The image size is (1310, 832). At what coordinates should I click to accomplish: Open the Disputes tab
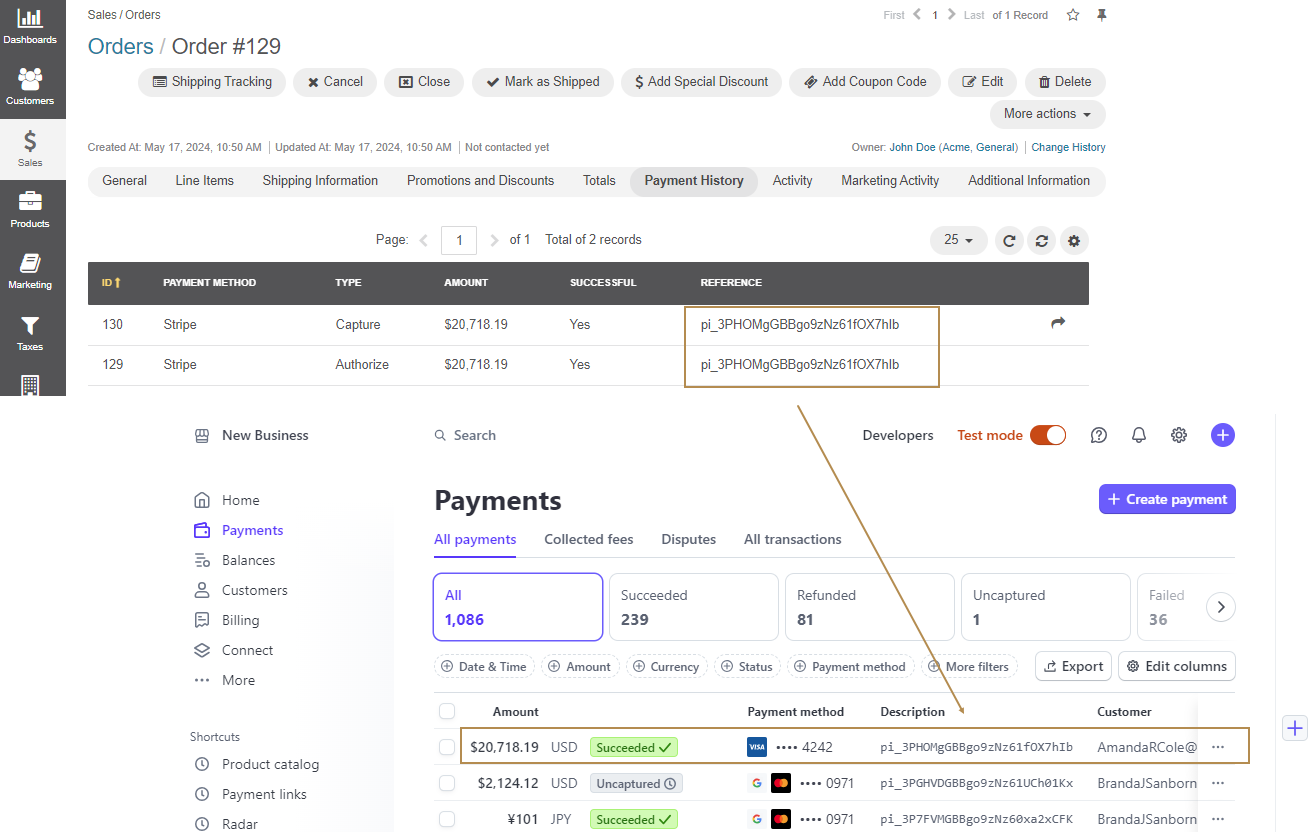688,539
